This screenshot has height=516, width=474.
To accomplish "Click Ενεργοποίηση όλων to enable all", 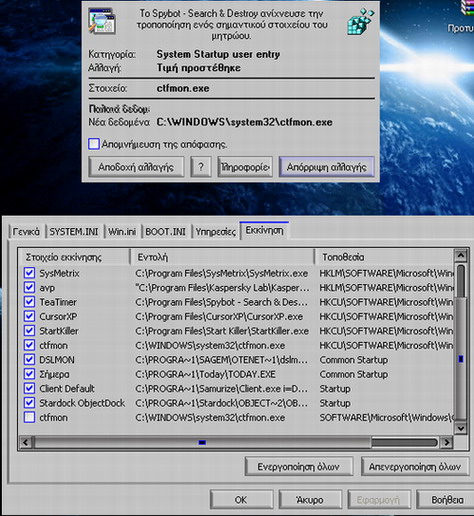I will [299, 467].
